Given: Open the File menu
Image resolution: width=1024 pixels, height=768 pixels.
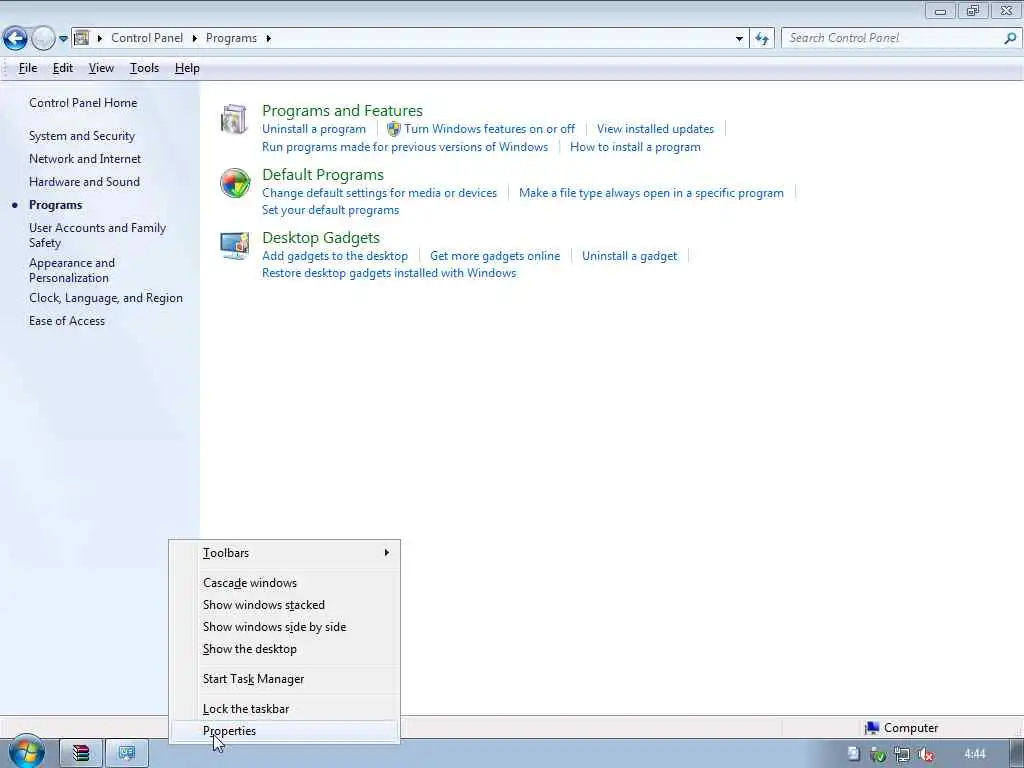Looking at the screenshot, I should pyautogui.click(x=27, y=68).
